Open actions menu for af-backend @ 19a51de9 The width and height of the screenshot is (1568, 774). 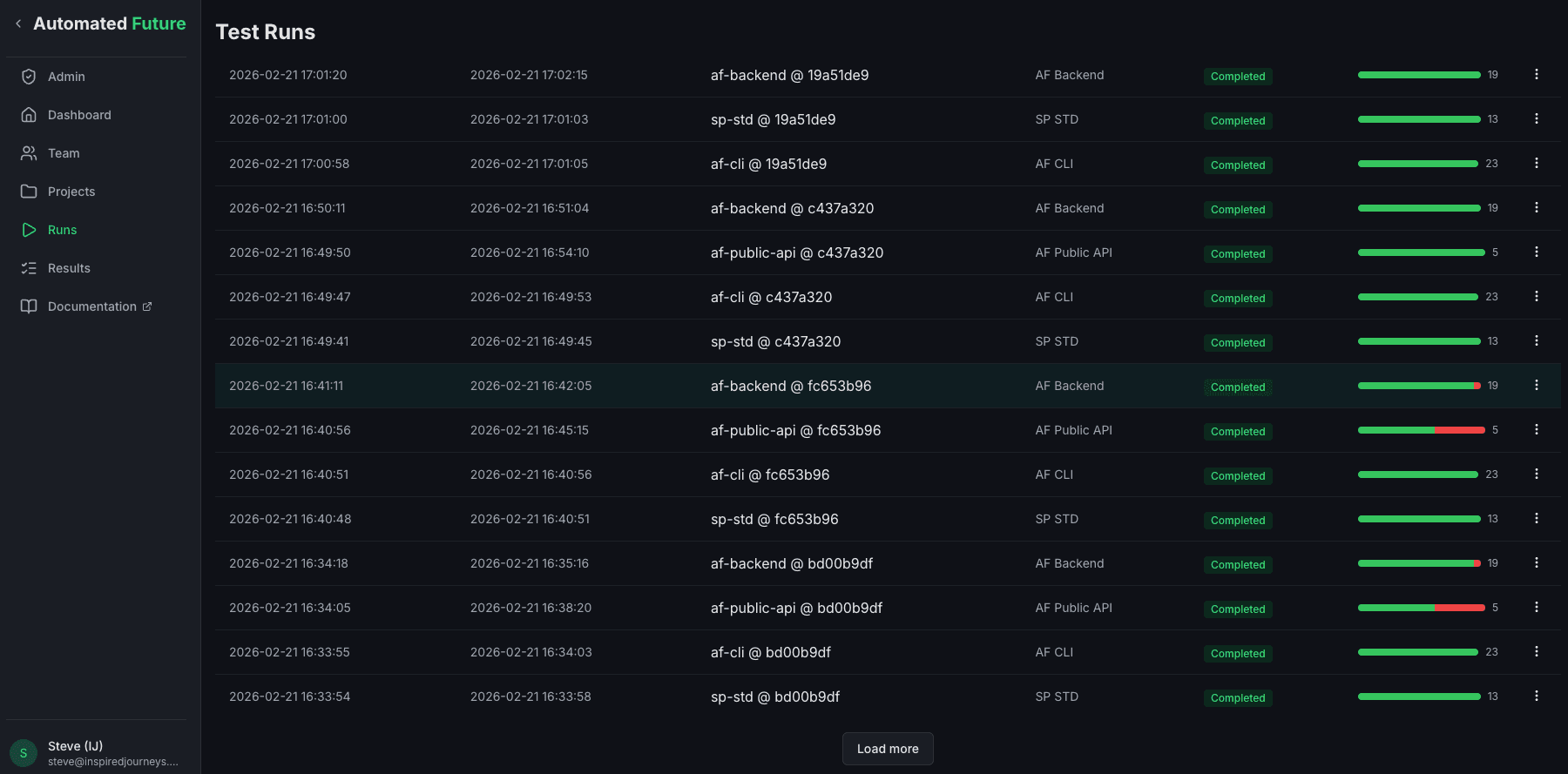[x=1537, y=74]
